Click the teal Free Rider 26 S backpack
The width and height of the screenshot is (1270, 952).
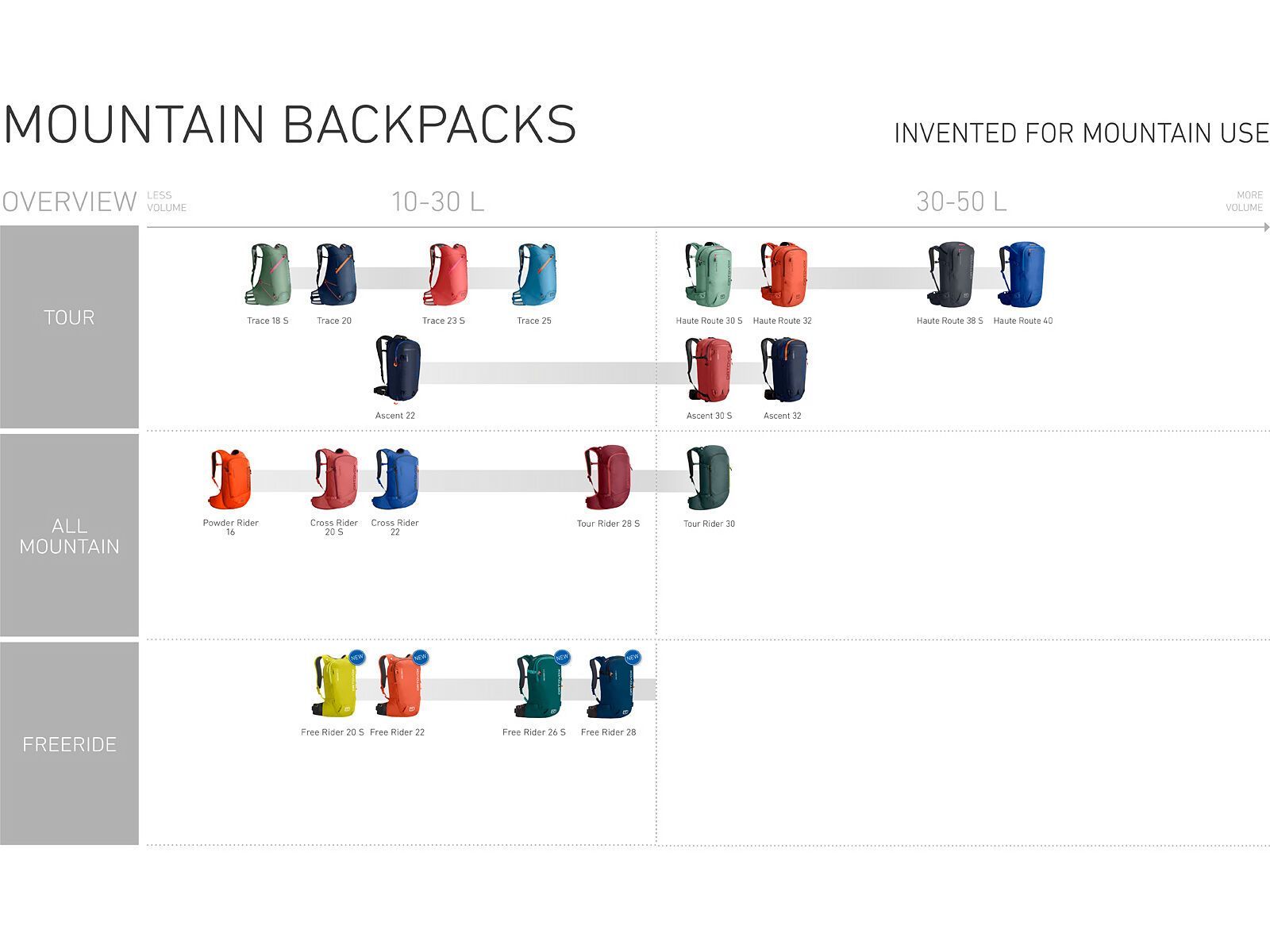point(538,685)
